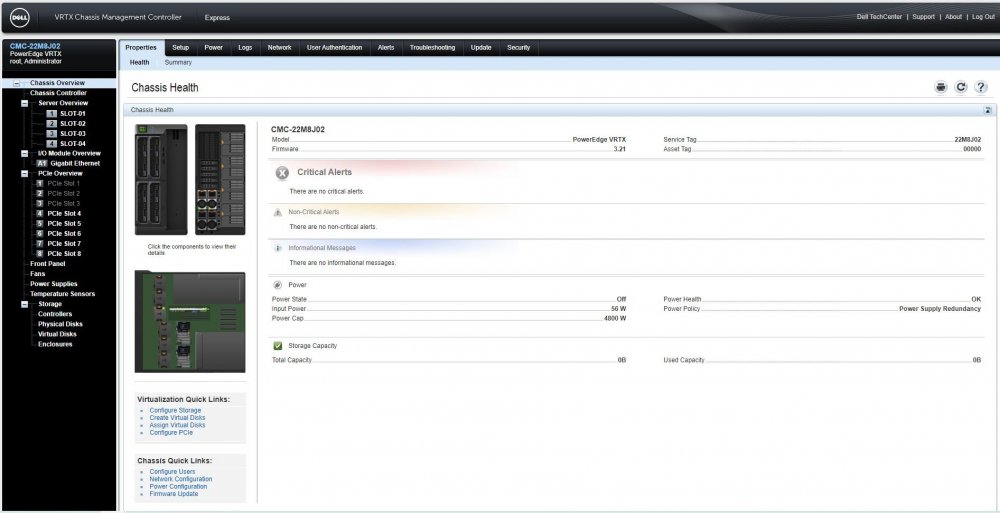
Task: Switch to the Network tab
Action: [279, 48]
